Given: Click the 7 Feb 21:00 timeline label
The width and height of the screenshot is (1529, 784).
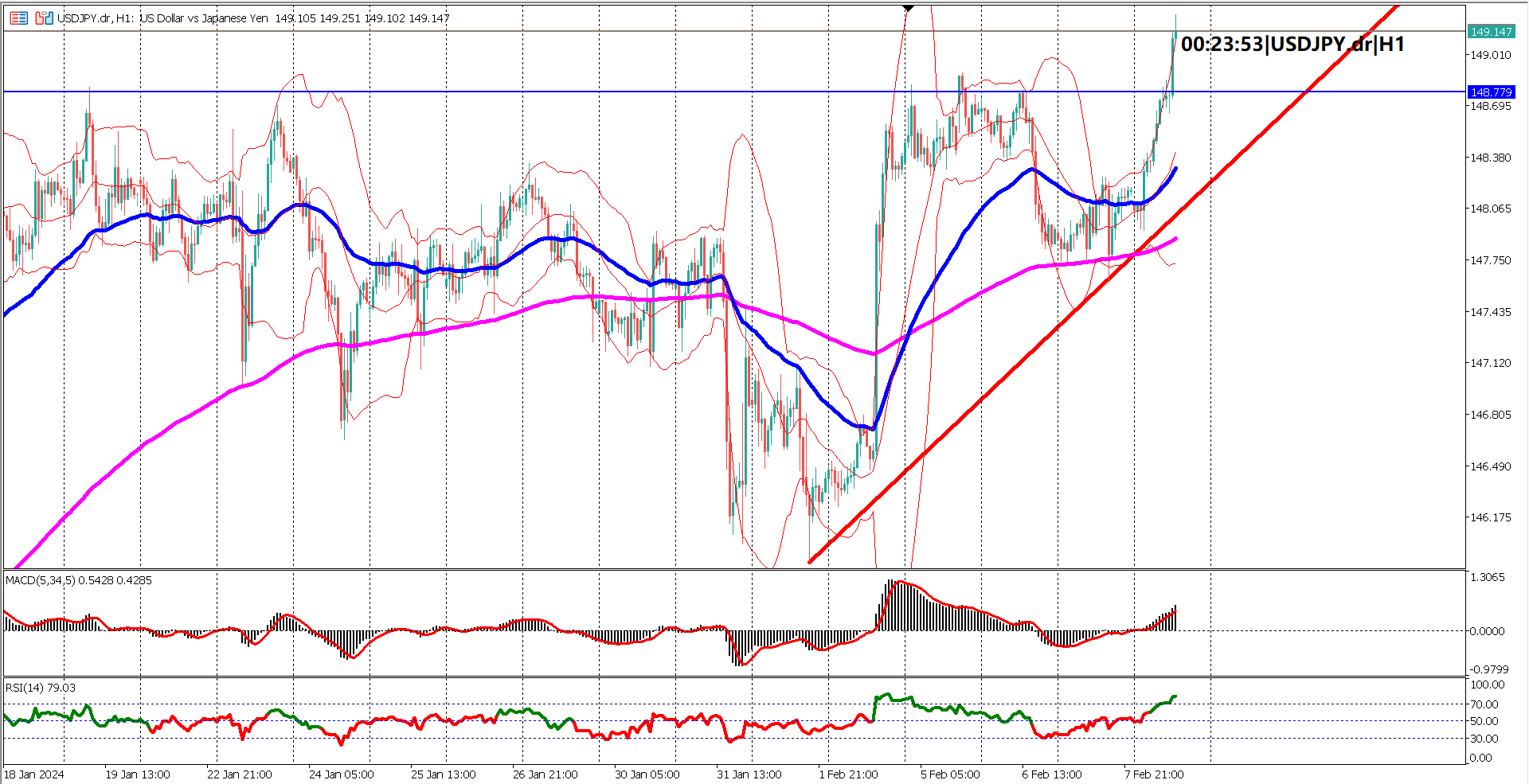Looking at the screenshot, I should point(1153,773).
